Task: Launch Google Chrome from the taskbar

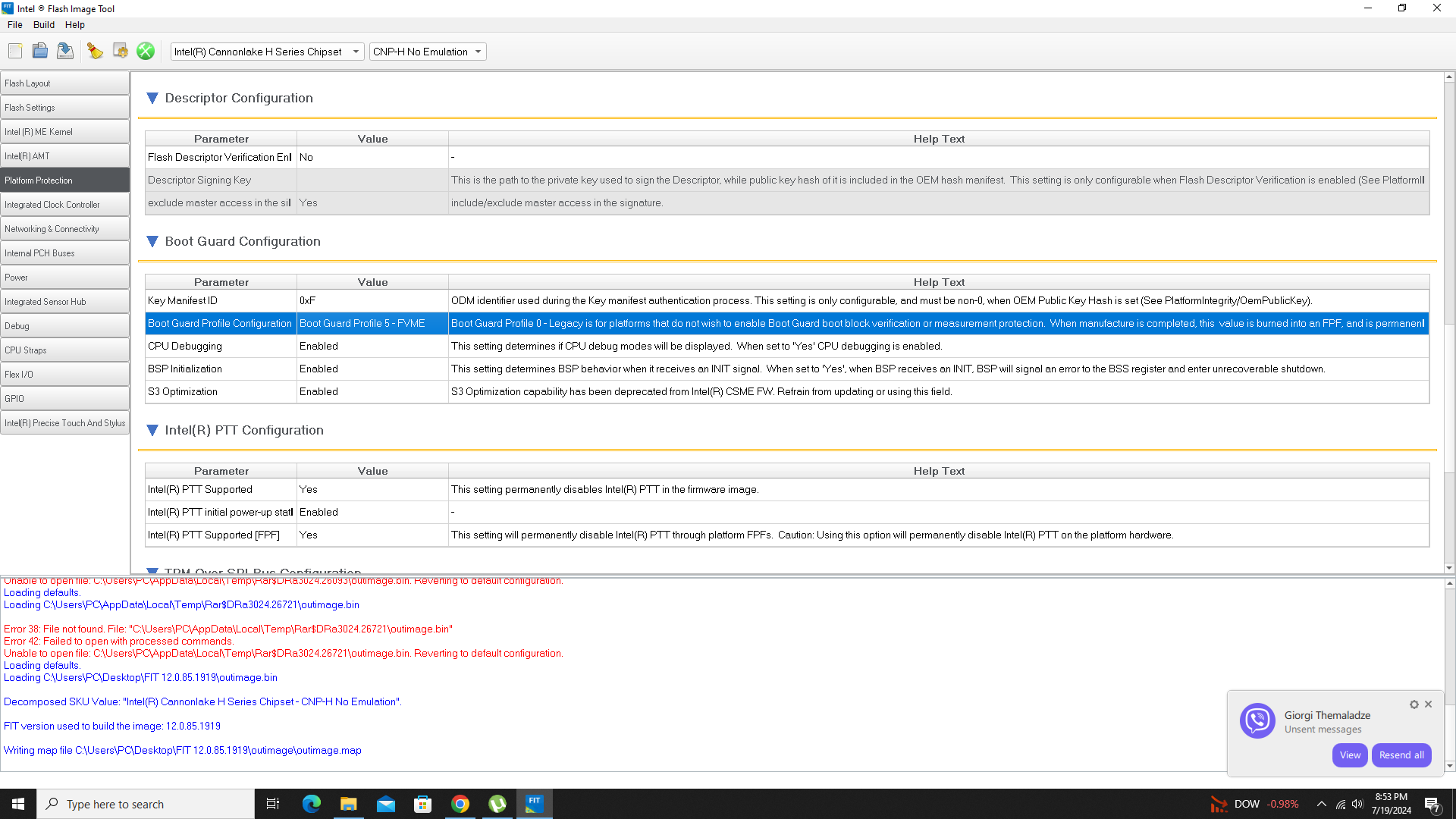Action: pyautogui.click(x=460, y=803)
